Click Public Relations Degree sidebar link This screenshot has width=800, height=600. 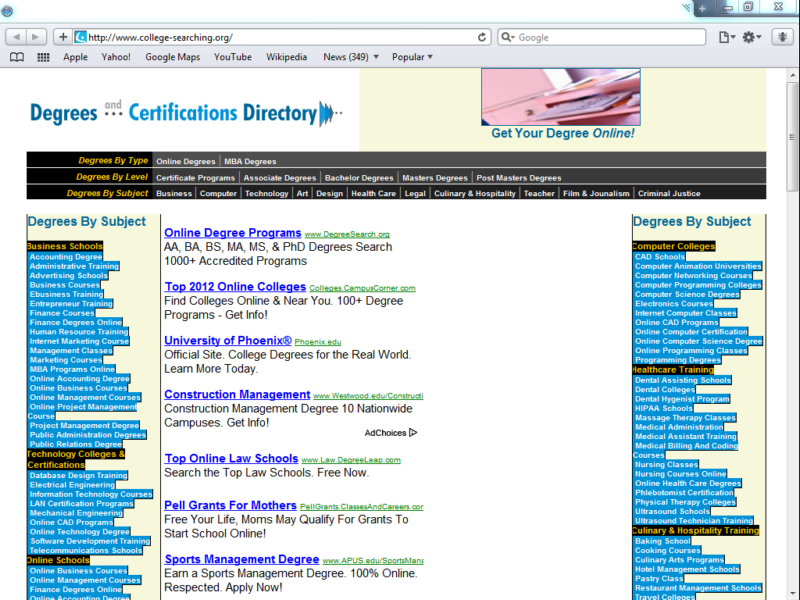[x=76, y=444]
